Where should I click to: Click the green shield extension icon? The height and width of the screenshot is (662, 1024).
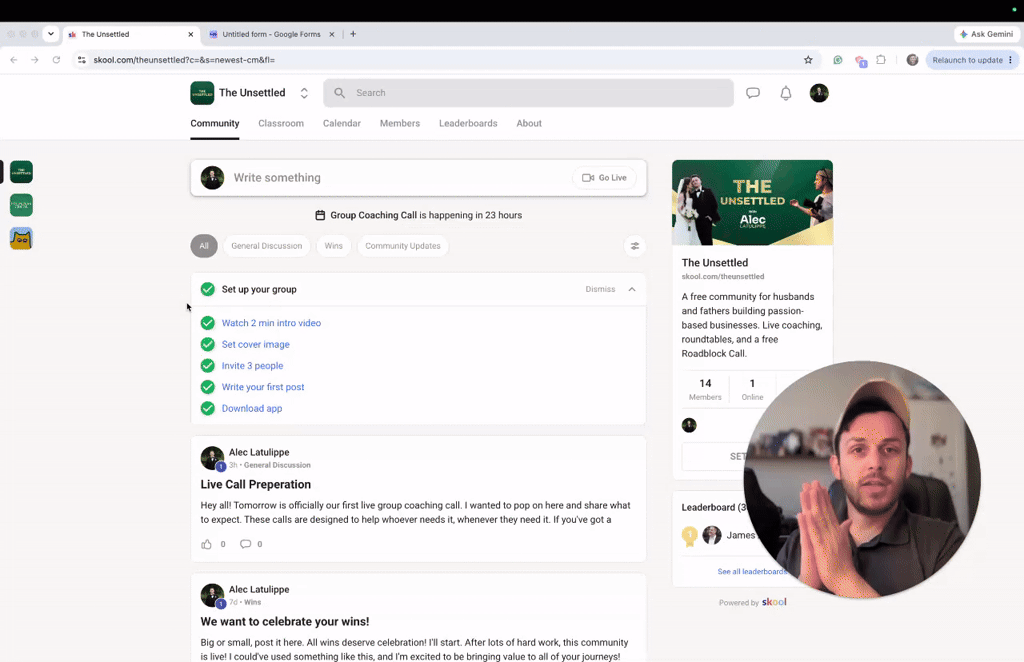click(x=837, y=60)
